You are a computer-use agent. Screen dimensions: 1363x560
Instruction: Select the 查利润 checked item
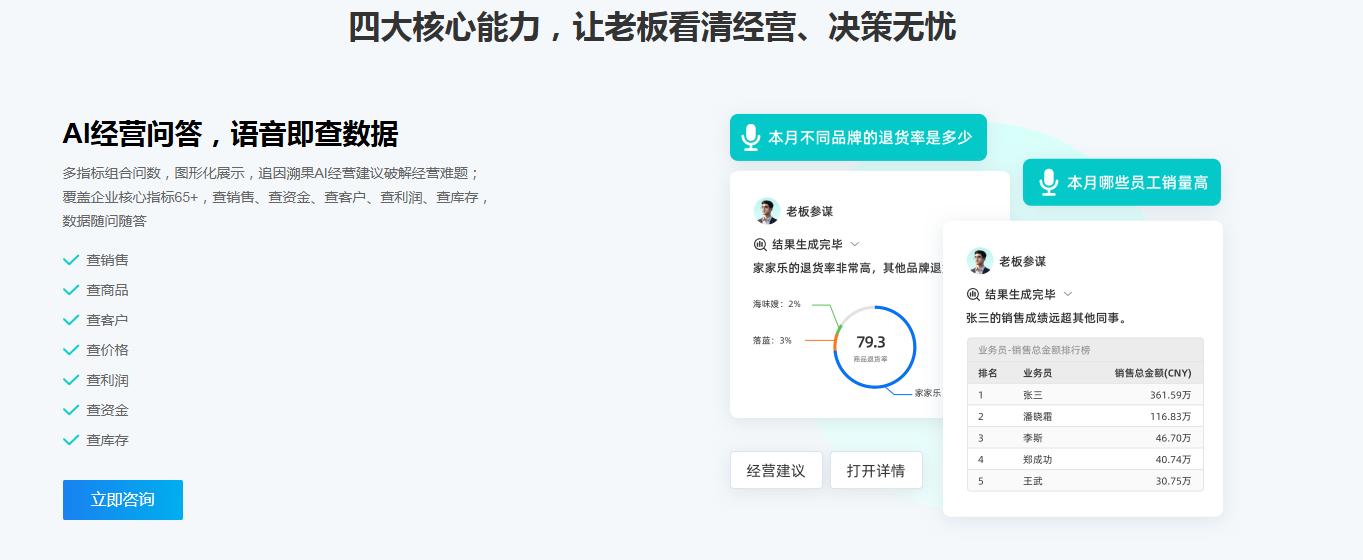point(107,380)
